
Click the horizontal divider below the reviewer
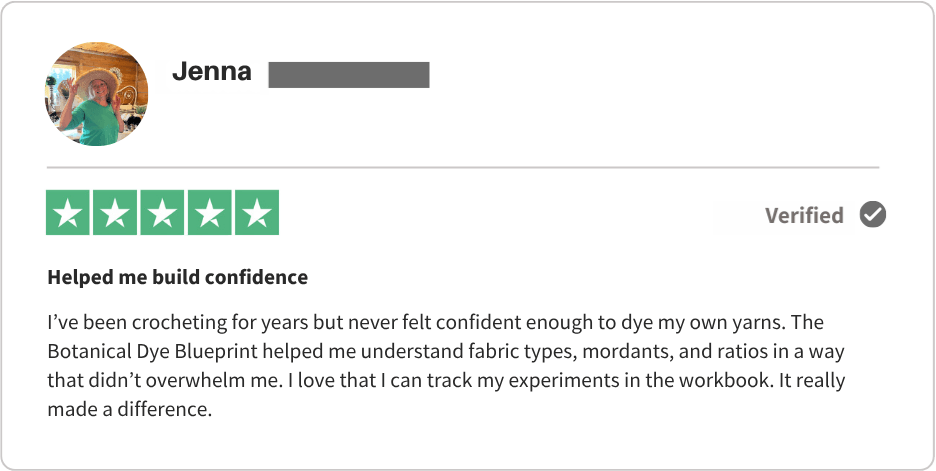(463, 166)
